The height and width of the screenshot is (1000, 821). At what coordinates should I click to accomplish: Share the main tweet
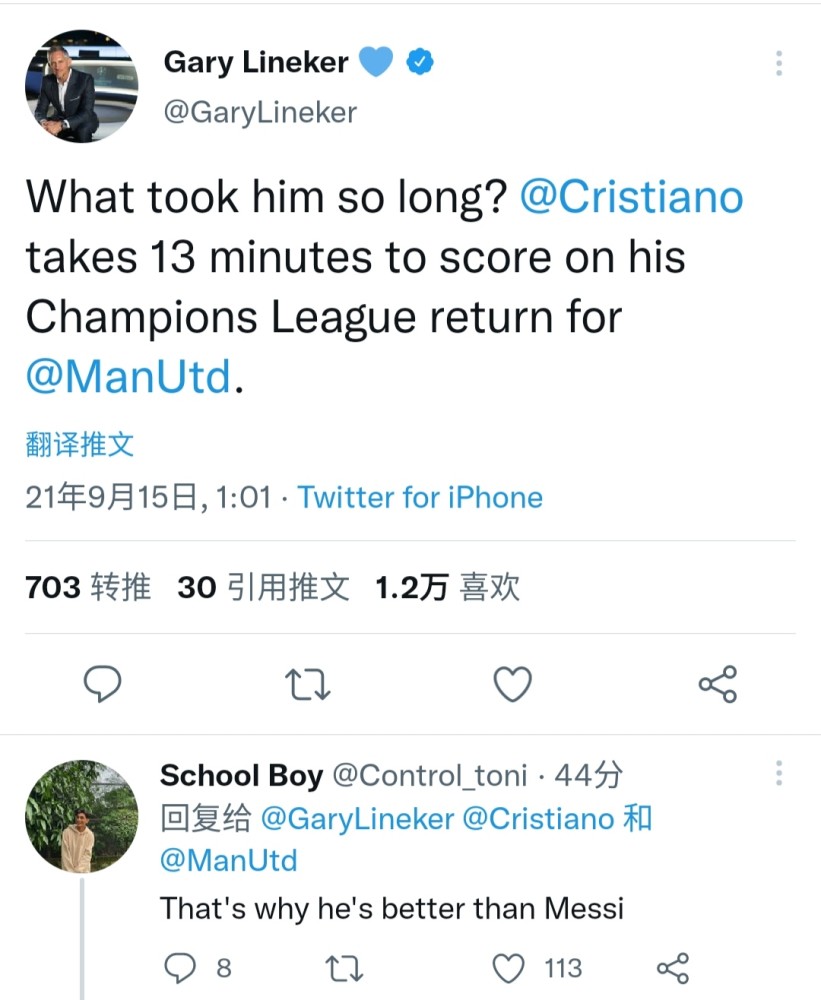[717, 684]
